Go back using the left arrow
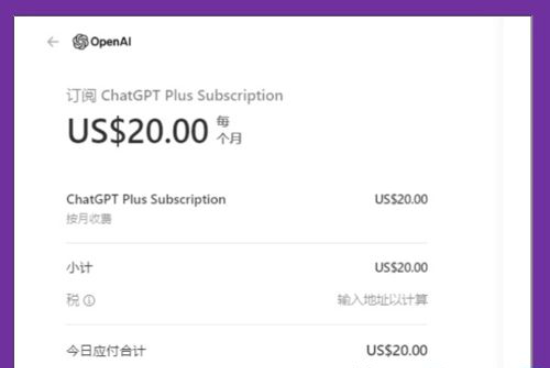The image size is (551, 368). [53, 42]
